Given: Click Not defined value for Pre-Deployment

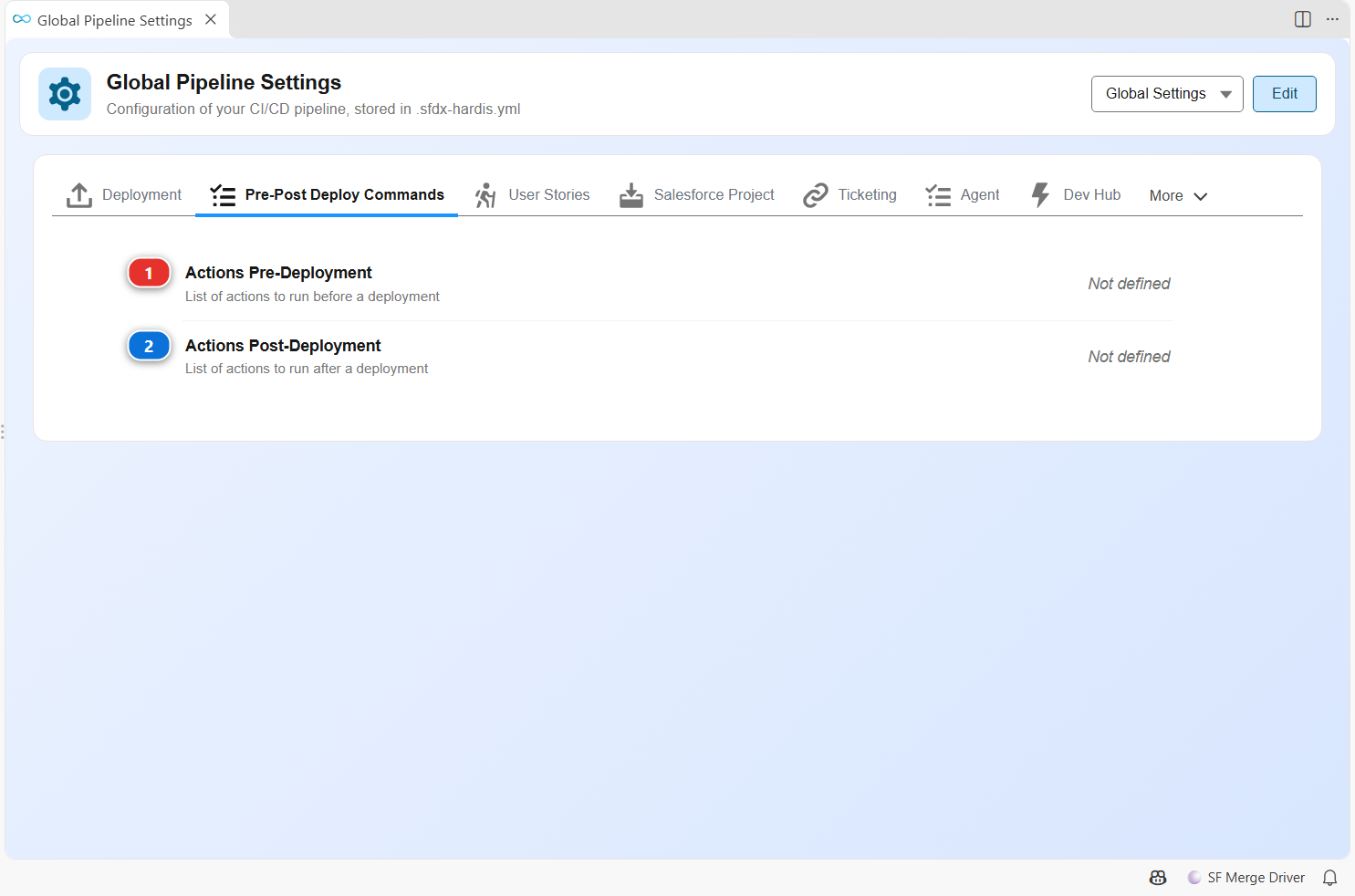Looking at the screenshot, I should (x=1129, y=284).
